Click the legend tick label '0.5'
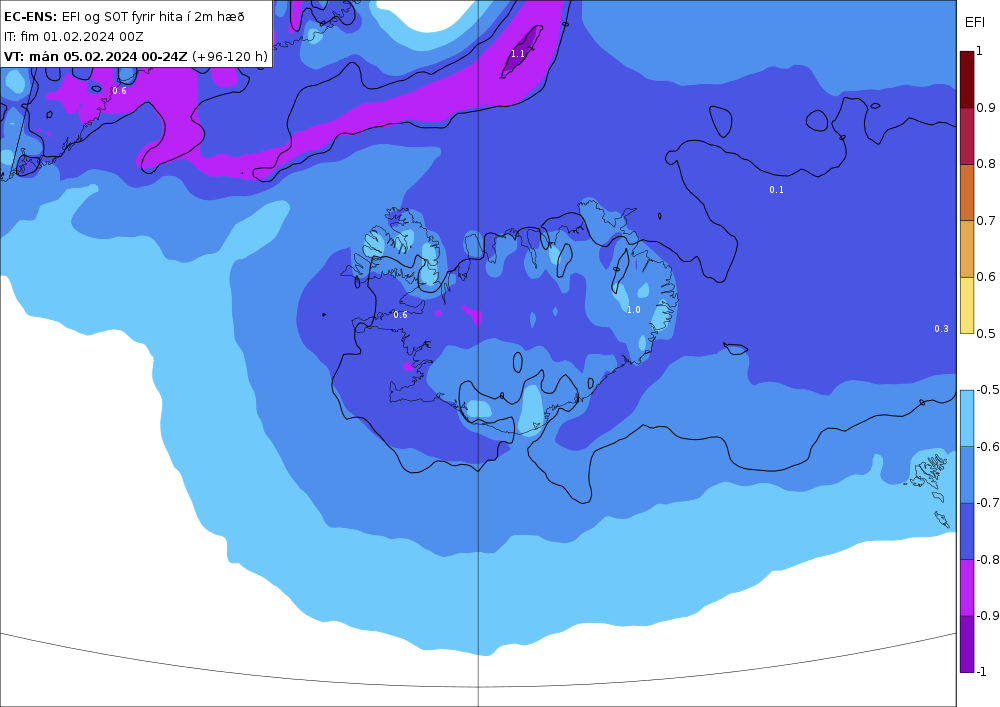This screenshot has width=1000, height=707. pos(986,333)
